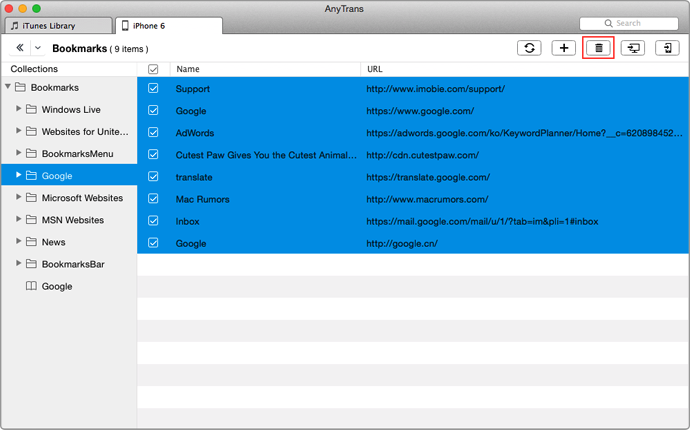Click the BookmarksBar folder icon
Viewport: 690px width, 430px height.
click(31, 264)
